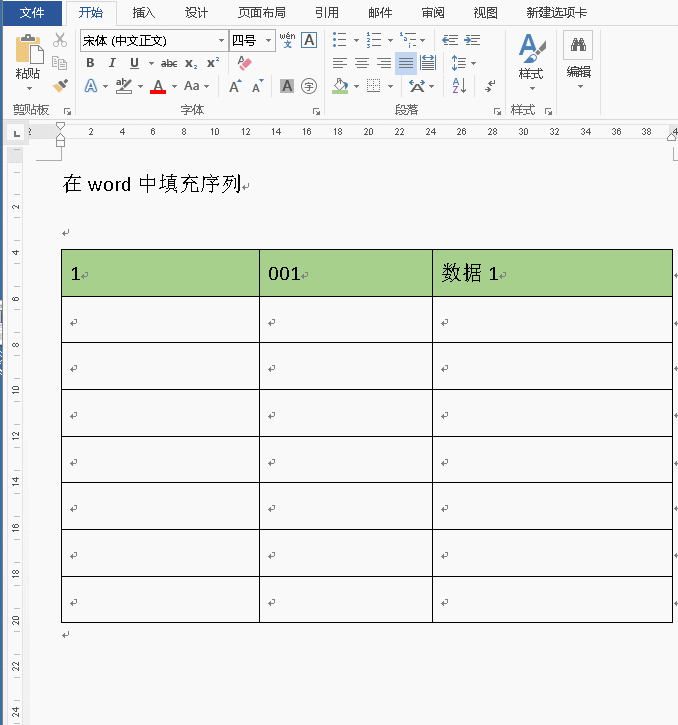Viewport: 678px width, 725px height.
Task: Align text right
Action: (x=383, y=63)
